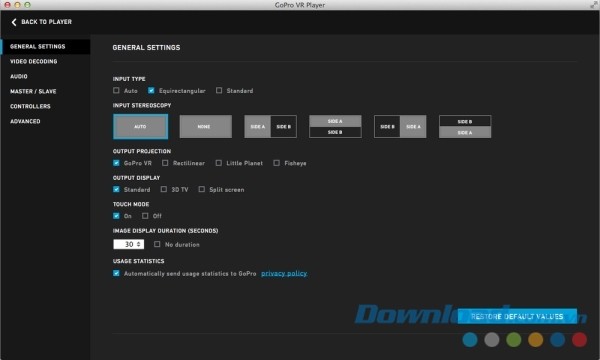
Task: Pick the Side A left, Side B right layout
Action: [x=270, y=127]
